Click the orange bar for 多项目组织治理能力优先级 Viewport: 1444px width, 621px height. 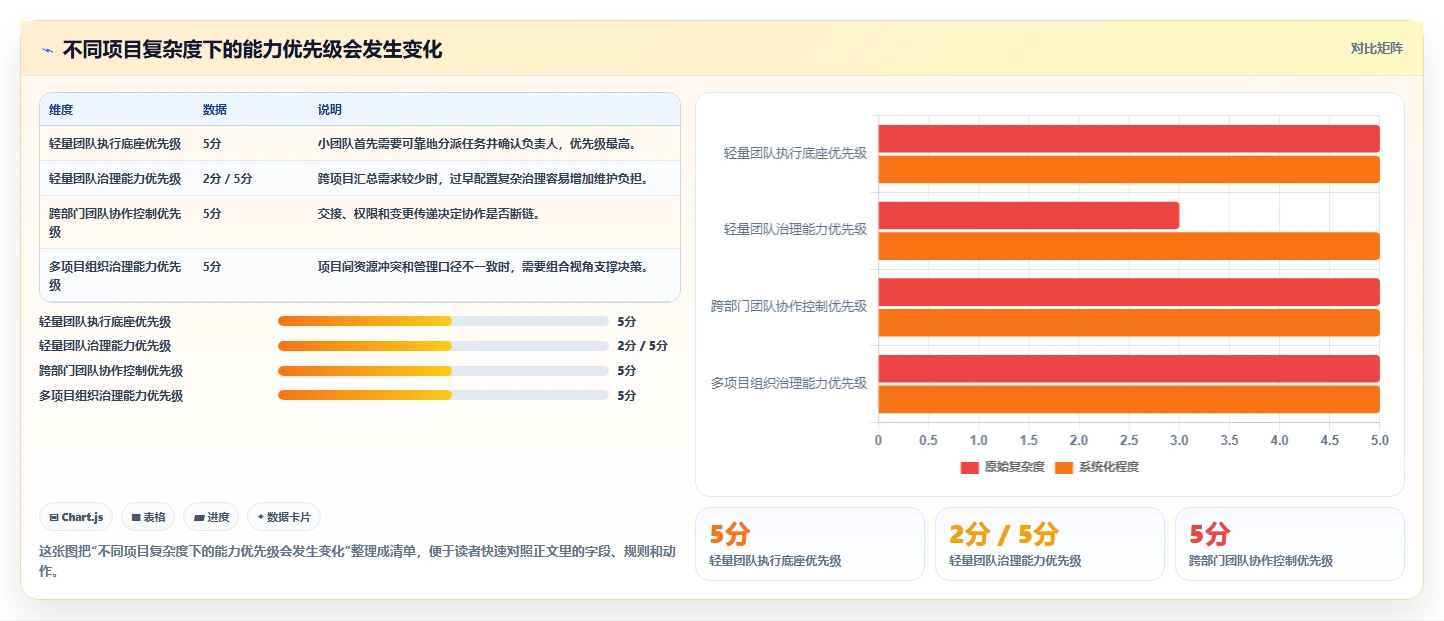tap(1129, 399)
